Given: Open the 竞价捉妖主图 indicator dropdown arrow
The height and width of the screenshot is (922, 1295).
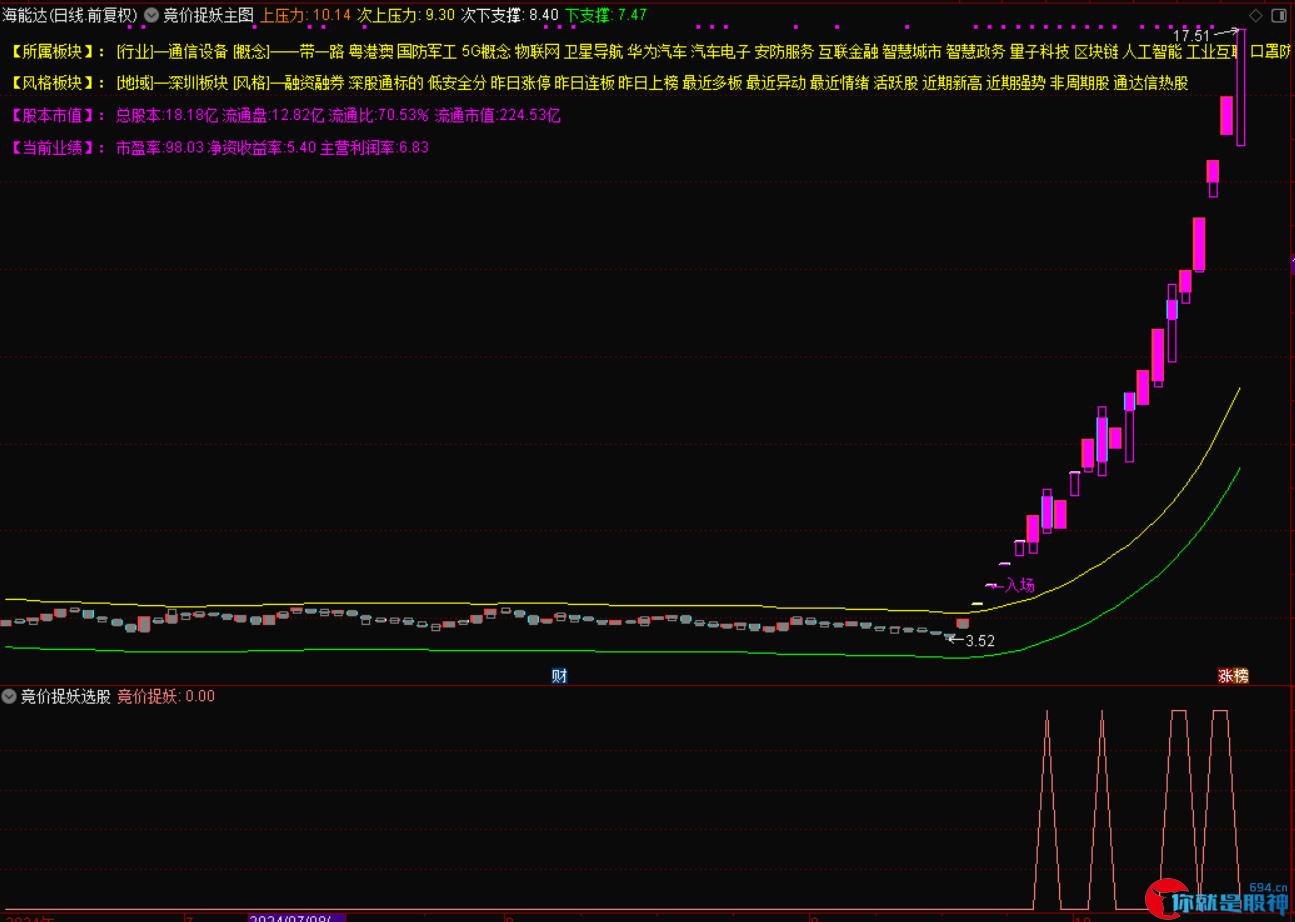Looking at the screenshot, I should 151,15.
